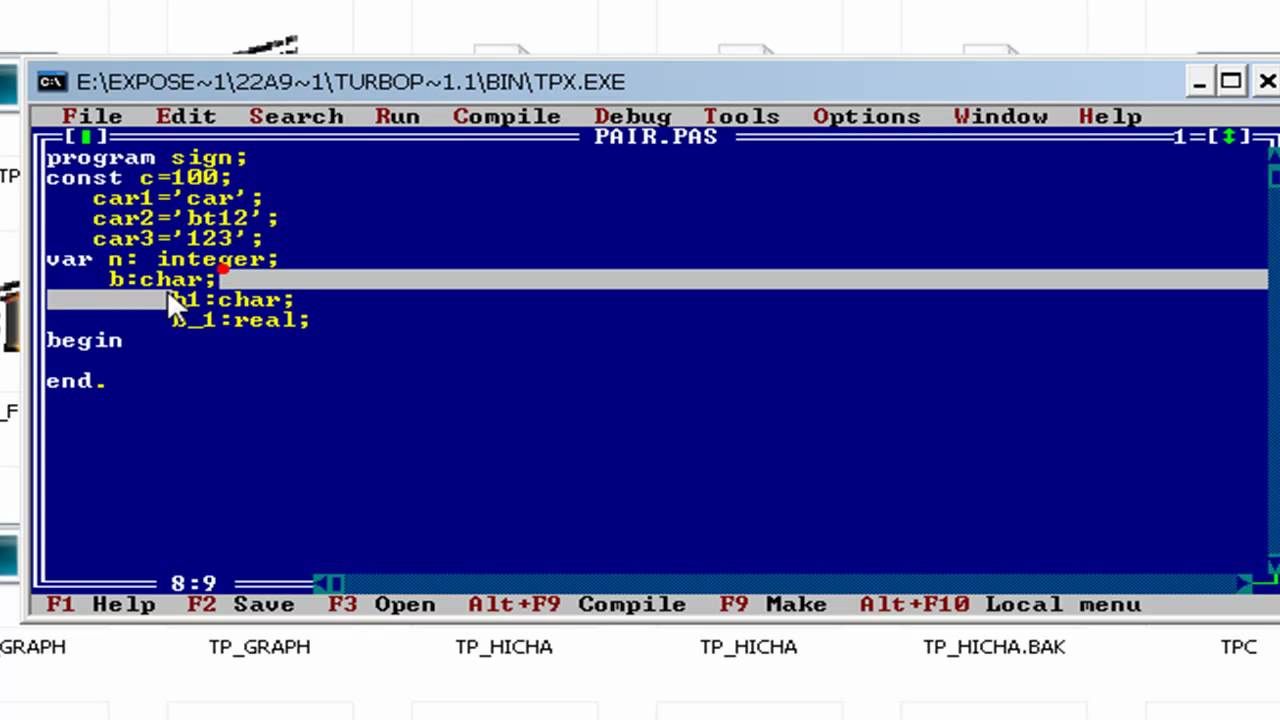The height and width of the screenshot is (720, 1280).
Task: Open the Run menu
Action: pyautogui.click(x=397, y=116)
